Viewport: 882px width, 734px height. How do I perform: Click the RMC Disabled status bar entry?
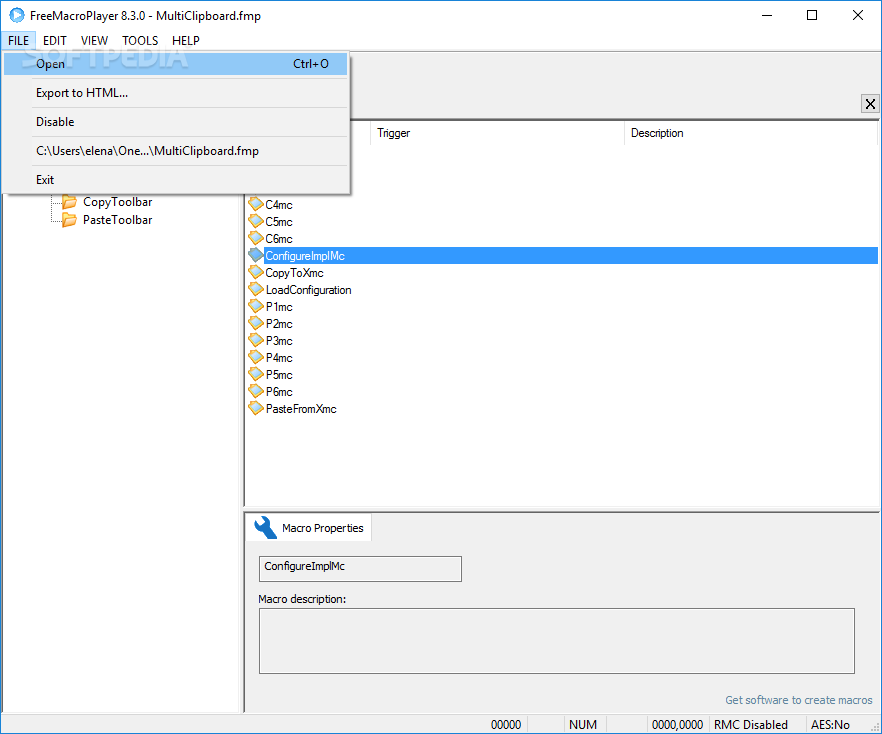click(750, 724)
